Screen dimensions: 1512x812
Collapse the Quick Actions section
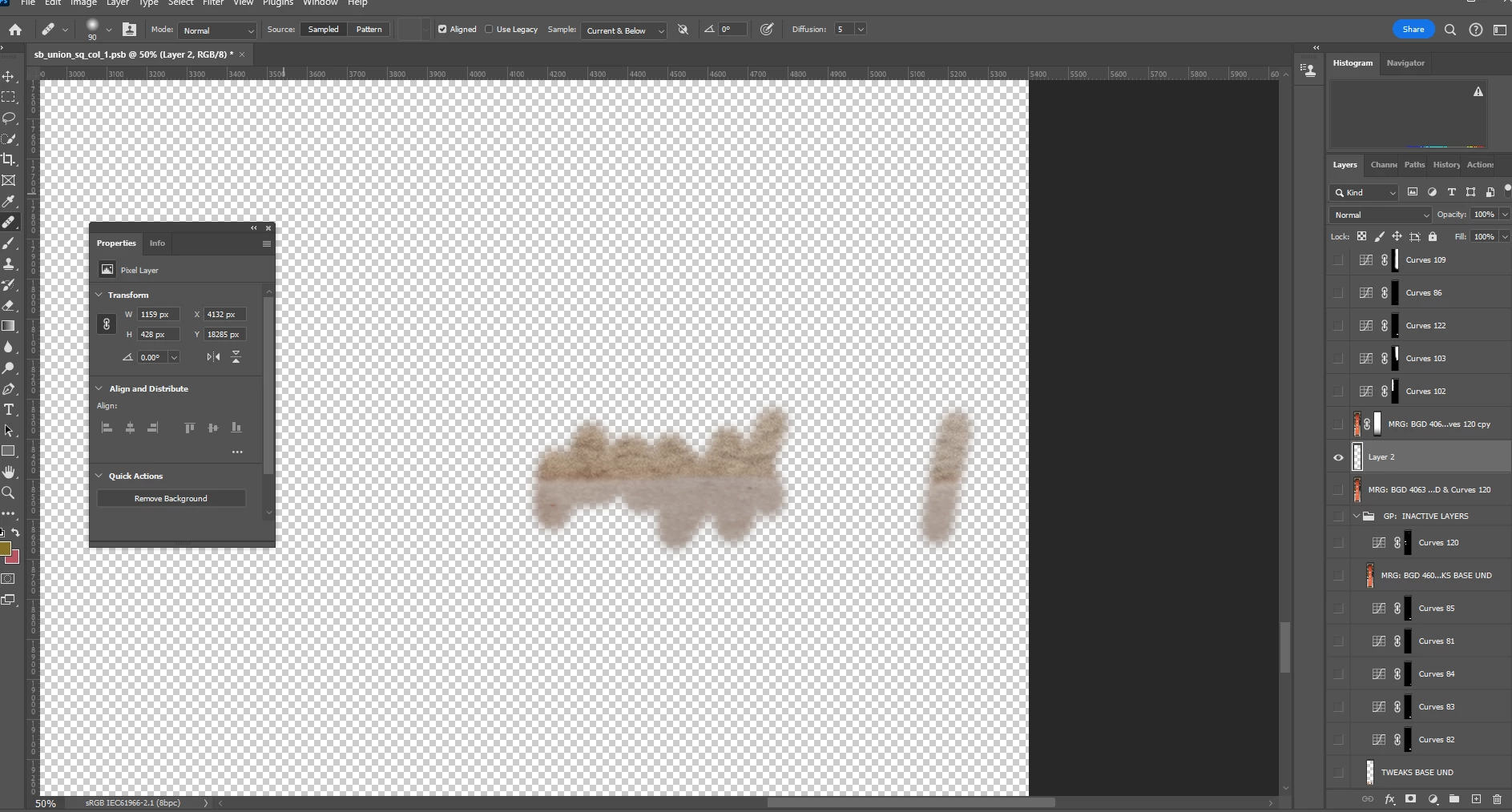[x=99, y=476]
